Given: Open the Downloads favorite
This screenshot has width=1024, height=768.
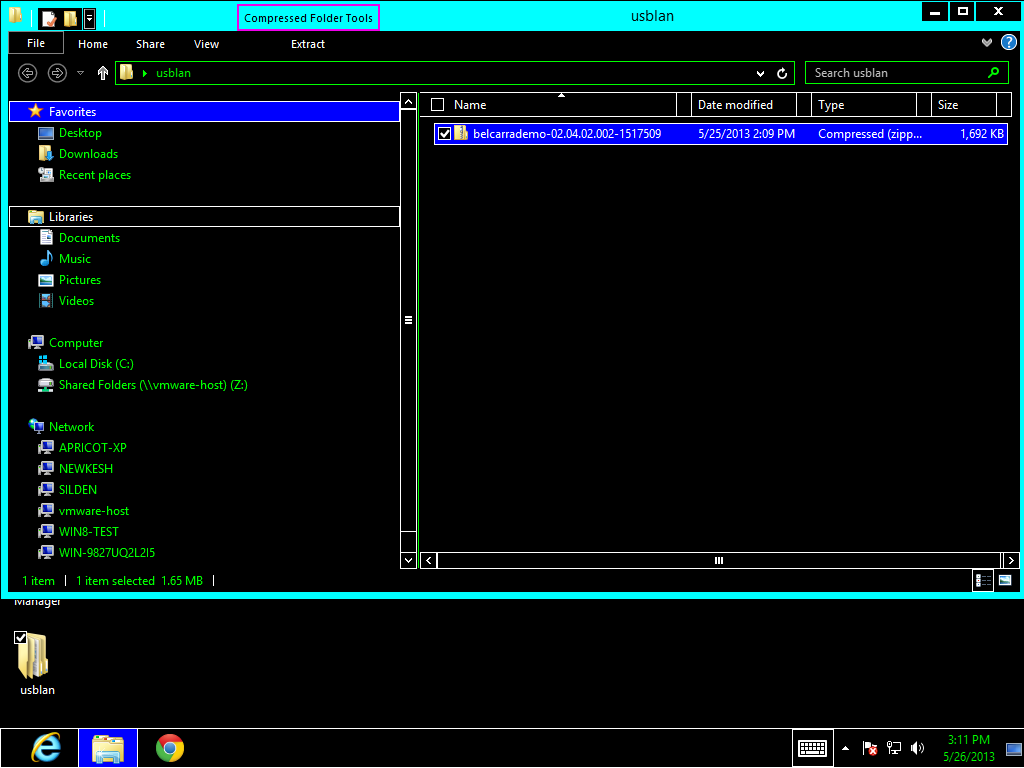Looking at the screenshot, I should tap(88, 153).
